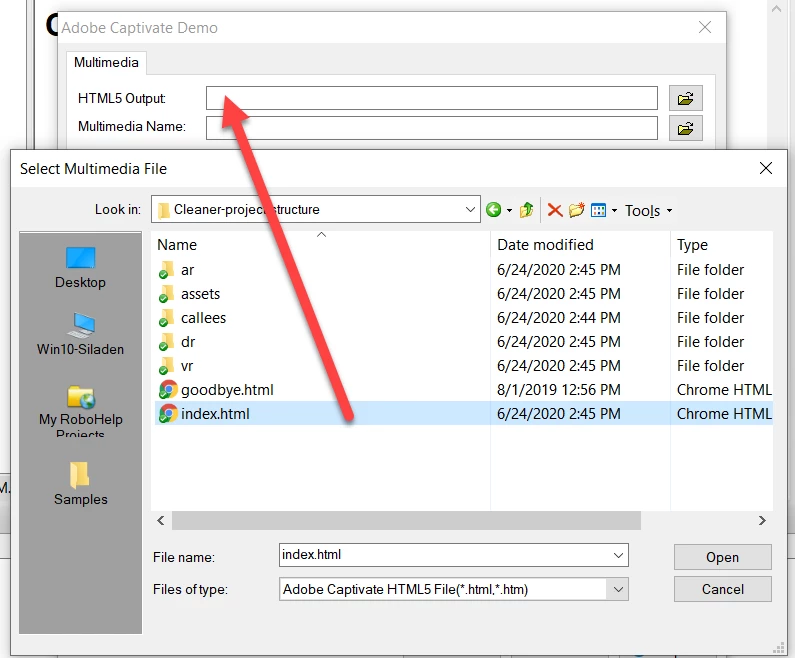Expand the Files of type dropdown

coord(618,589)
